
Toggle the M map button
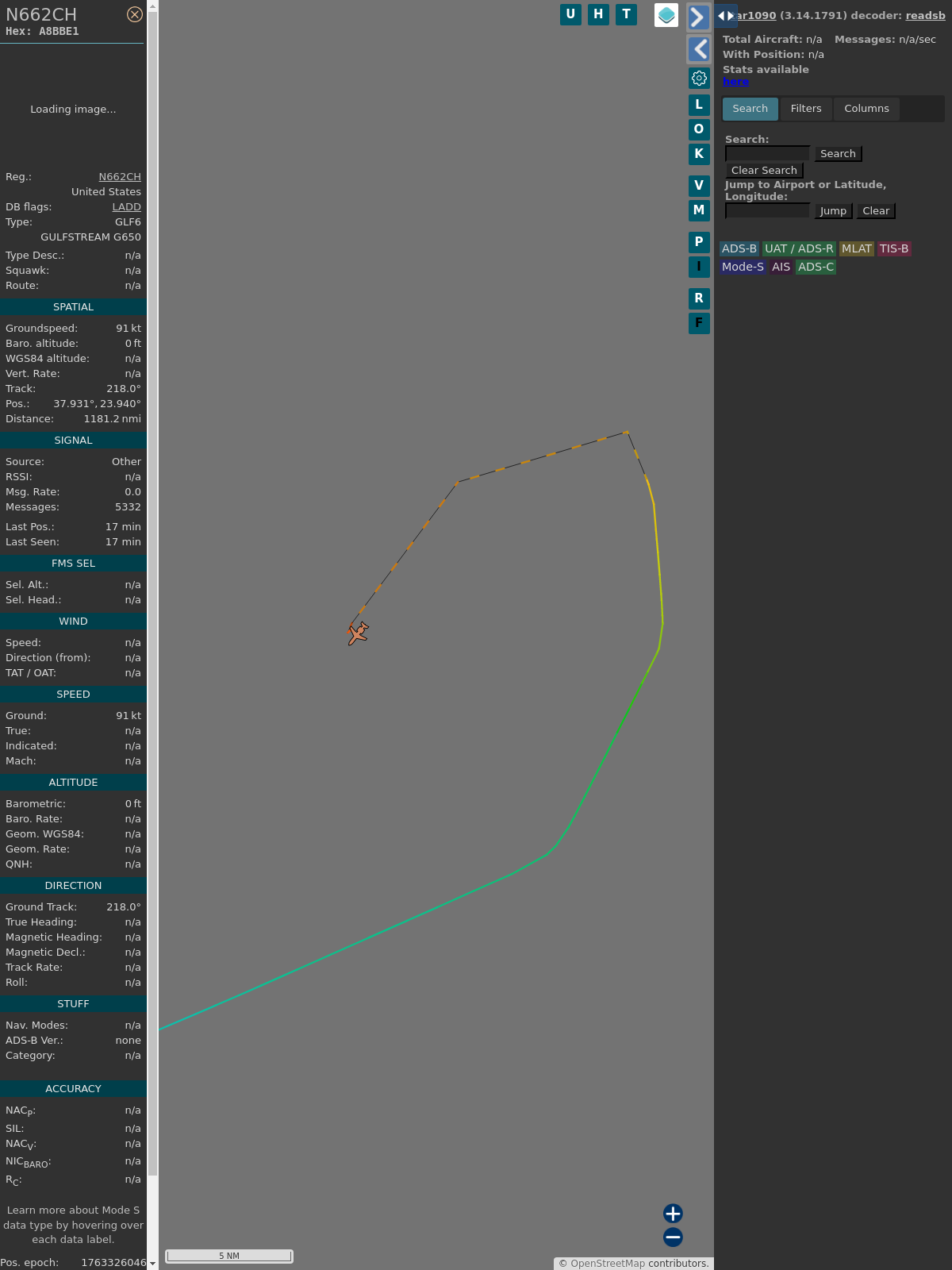pos(699,210)
